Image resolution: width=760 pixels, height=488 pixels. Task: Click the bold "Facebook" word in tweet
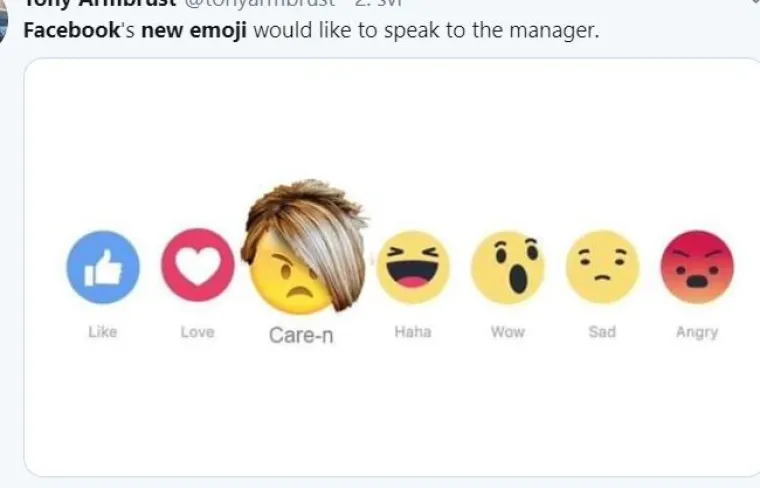tap(64, 30)
